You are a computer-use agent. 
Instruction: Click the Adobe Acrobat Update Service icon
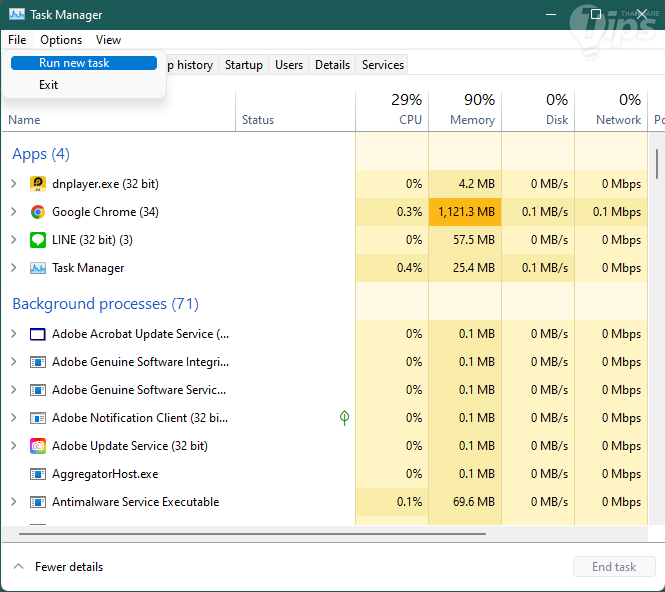tap(38, 334)
